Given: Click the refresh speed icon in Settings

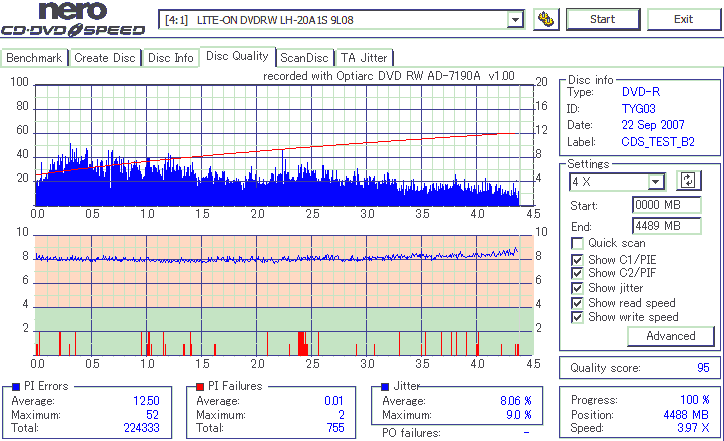Looking at the screenshot, I should [x=688, y=180].
